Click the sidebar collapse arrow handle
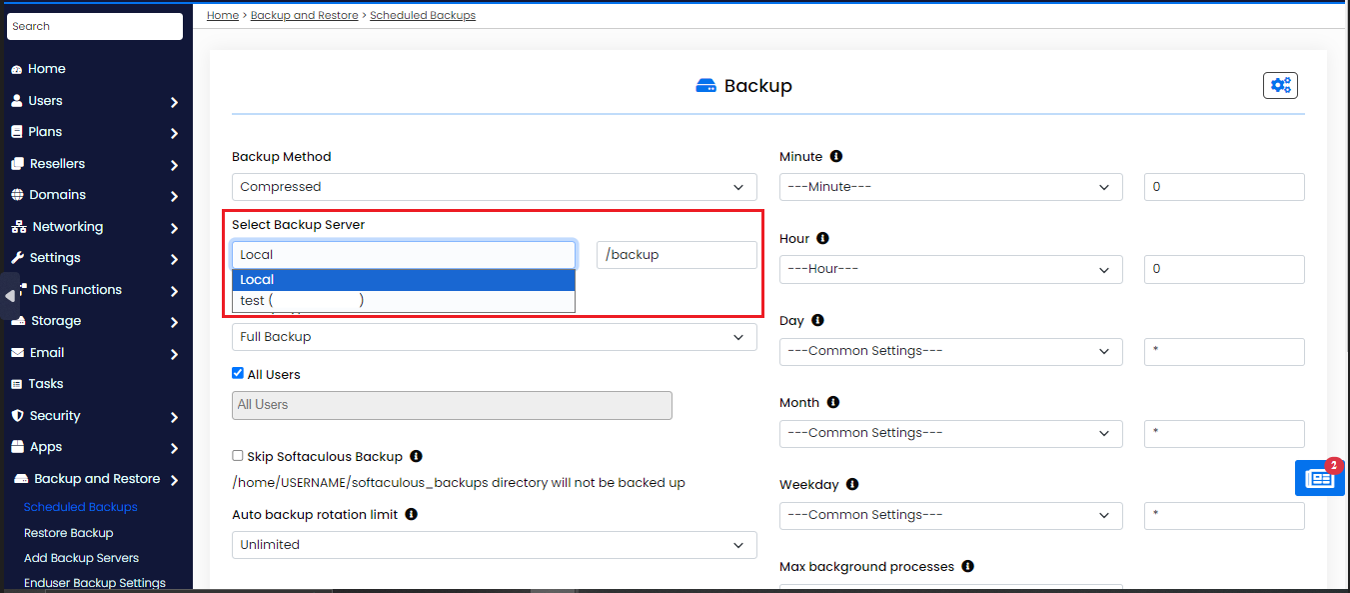The image size is (1350, 593). click(x=10, y=296)
